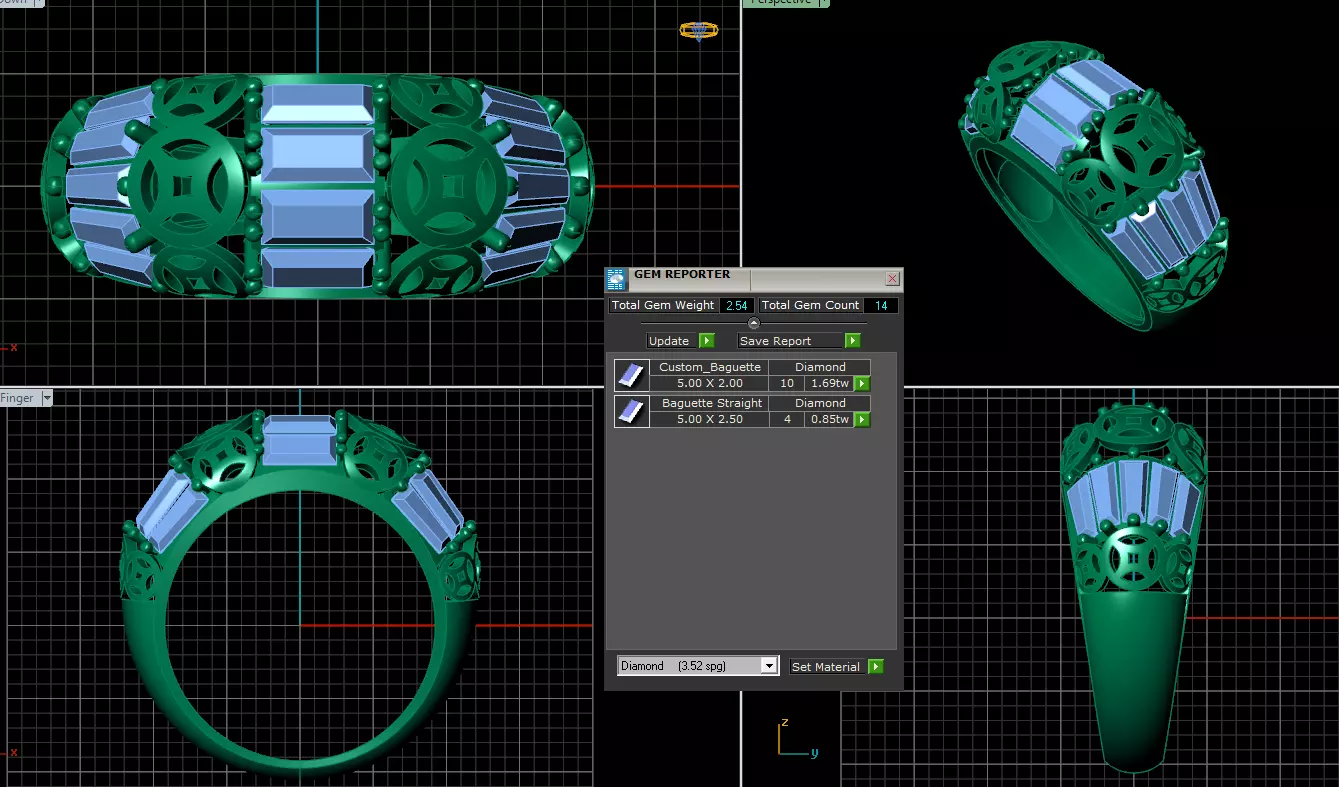This screenshot has width=1339, height=787.
Task: Click the green arrow next to Update
Action: point(706,341)
